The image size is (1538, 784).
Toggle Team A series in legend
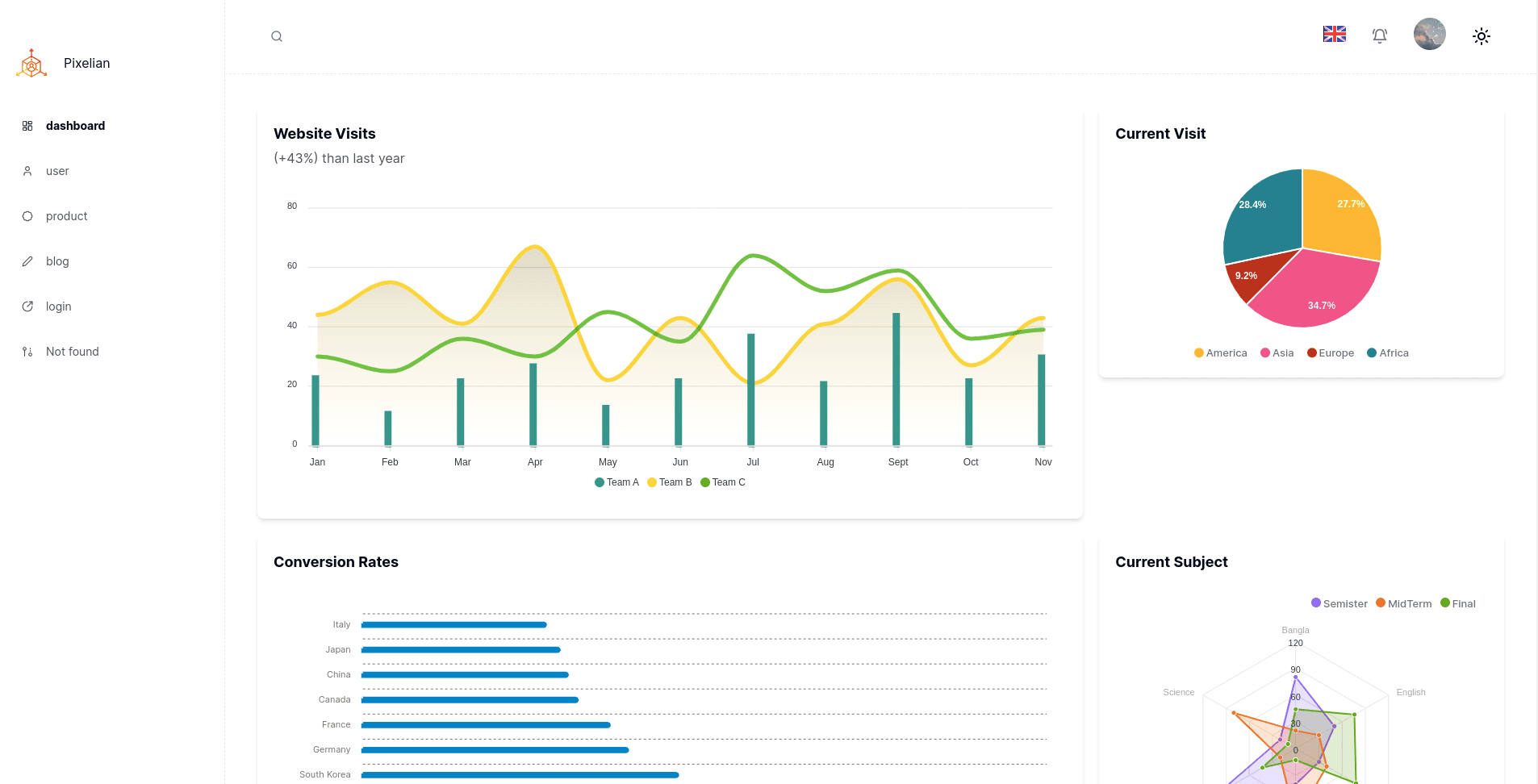tap(616, 482)
